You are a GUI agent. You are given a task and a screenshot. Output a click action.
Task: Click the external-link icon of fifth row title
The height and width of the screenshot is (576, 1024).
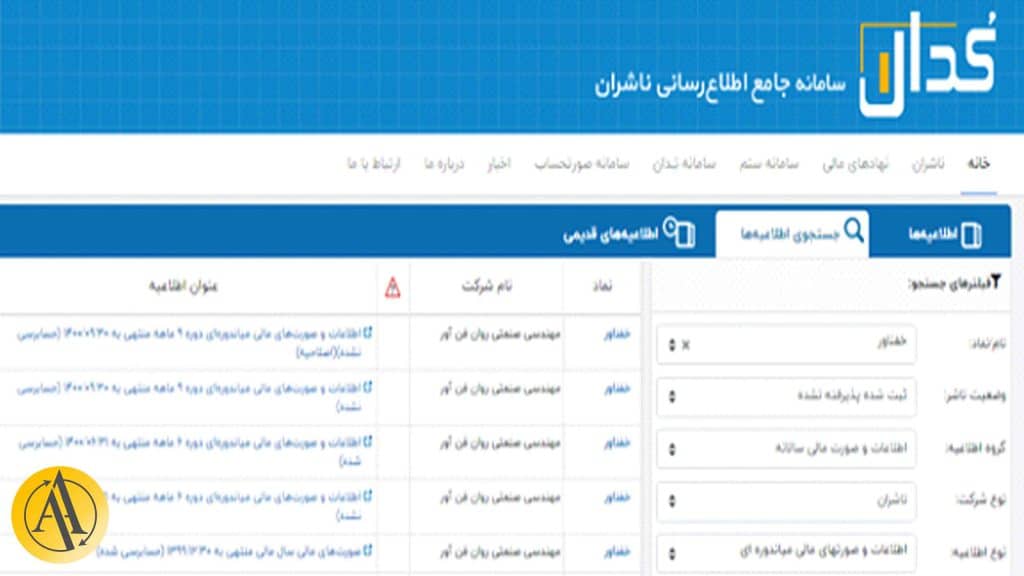368,551
